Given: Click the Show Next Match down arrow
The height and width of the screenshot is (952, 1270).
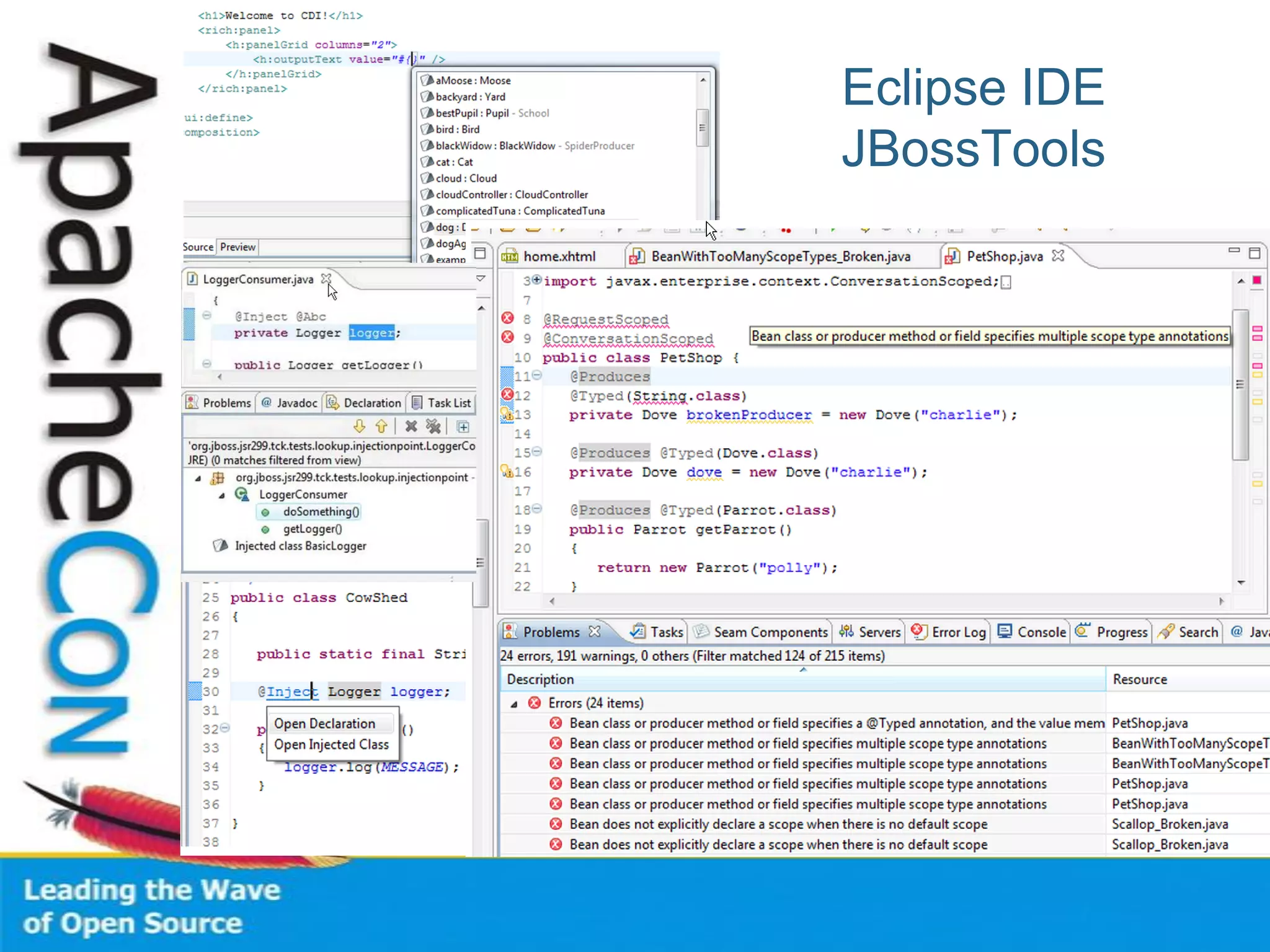Looking at the screenshot, I should click(359, 426).
